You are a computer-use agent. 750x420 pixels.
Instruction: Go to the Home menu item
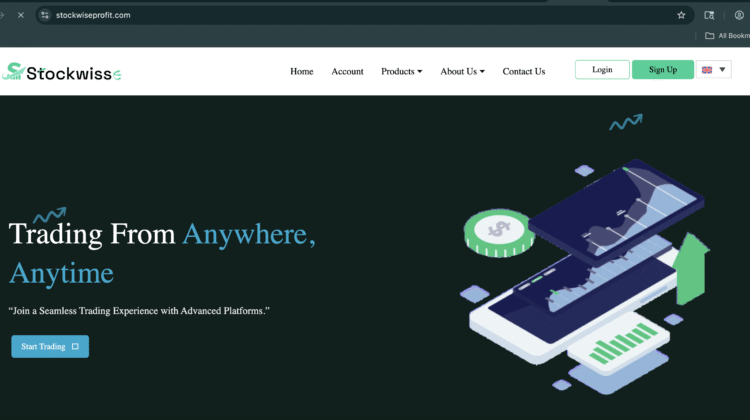tap(301, 71)
